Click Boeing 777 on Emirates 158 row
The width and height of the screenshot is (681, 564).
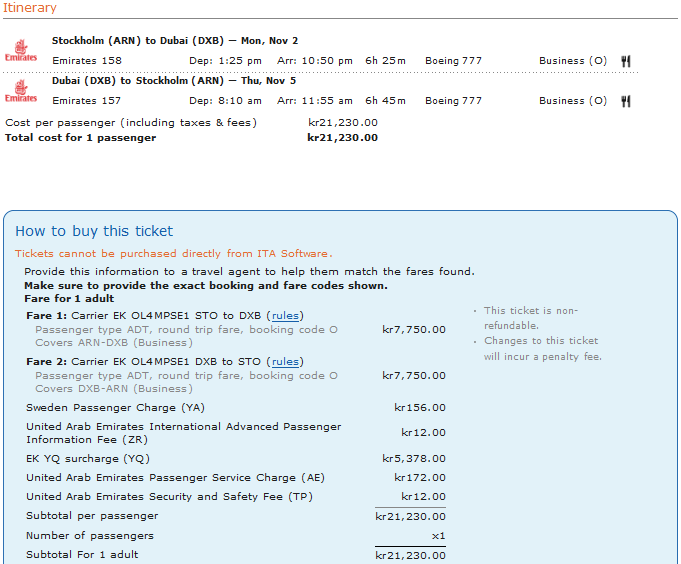coord(453,61)
